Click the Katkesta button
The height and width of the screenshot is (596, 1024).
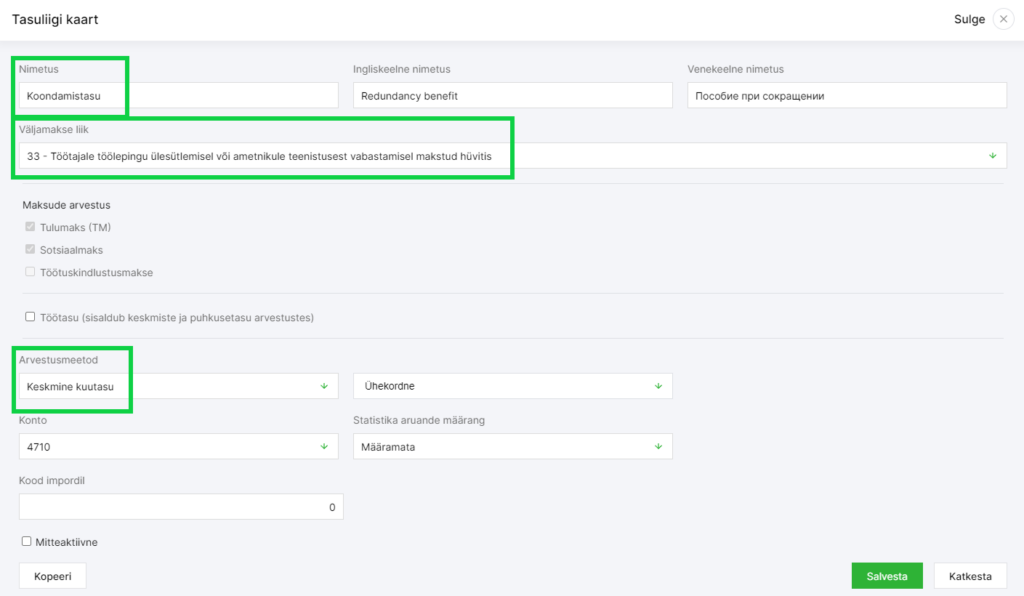970,576
